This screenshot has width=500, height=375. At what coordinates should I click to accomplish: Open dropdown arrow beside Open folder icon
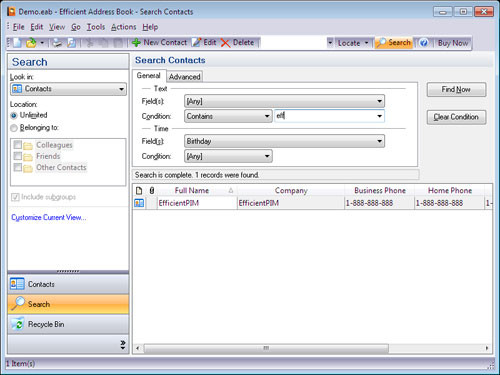coord(42,43)
